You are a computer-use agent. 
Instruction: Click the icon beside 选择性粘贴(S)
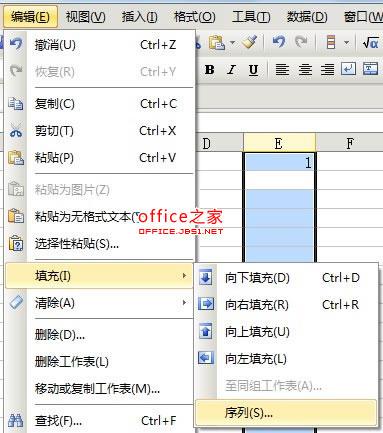[16, 243]
